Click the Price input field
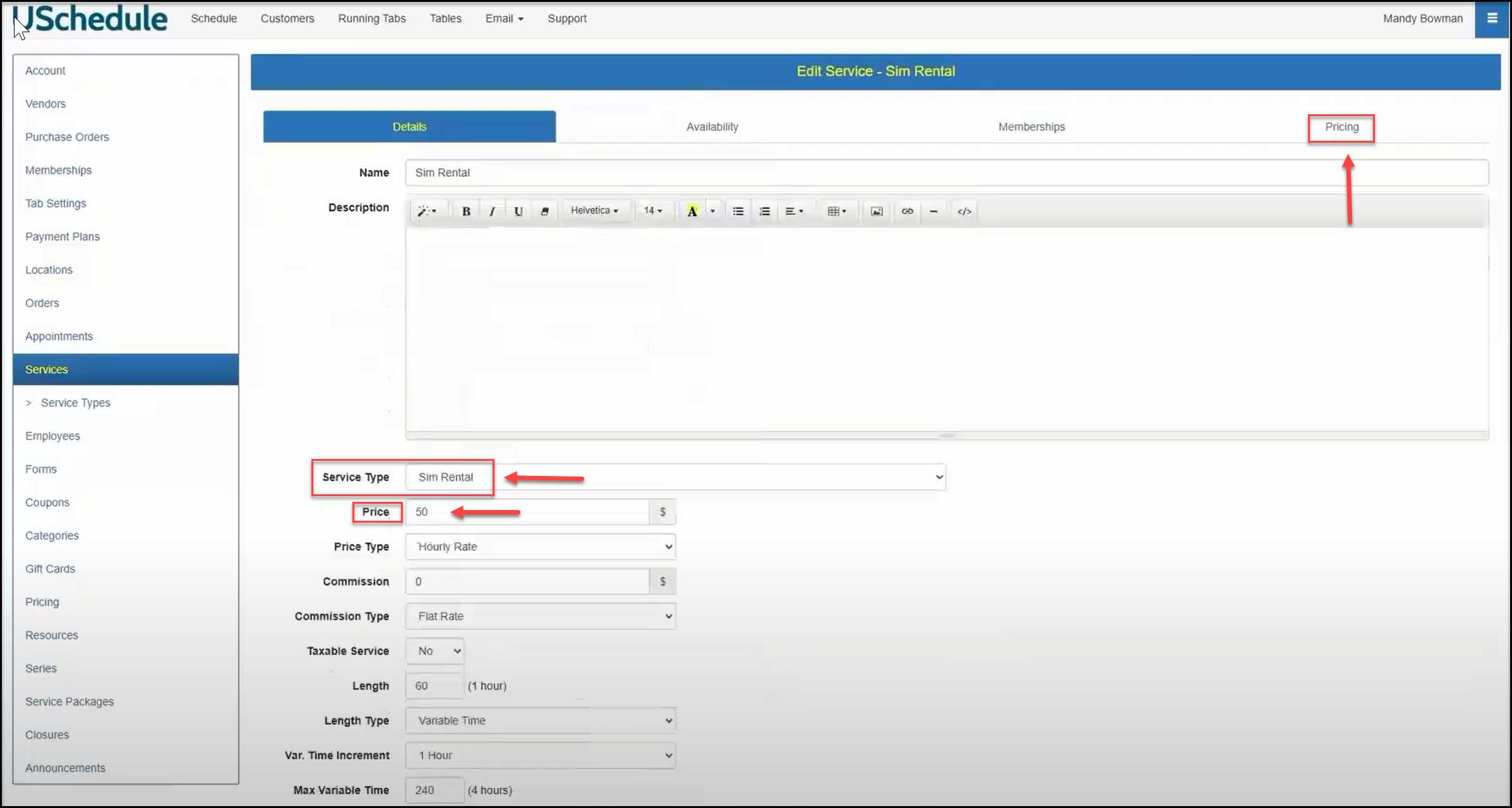Viewport: 1512px width, 808px height. coord(527,512)
